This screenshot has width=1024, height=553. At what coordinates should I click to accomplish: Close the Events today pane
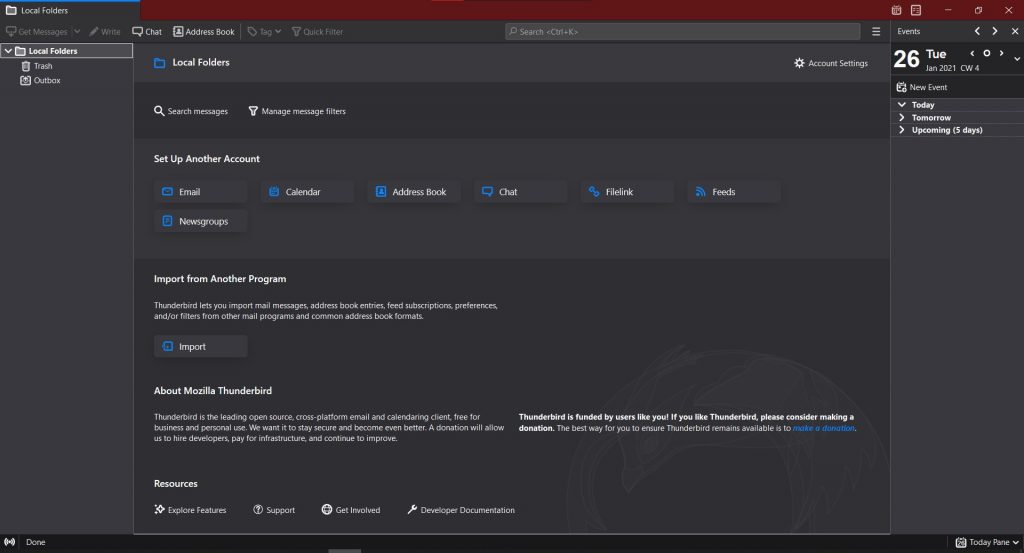(1014, 31)
